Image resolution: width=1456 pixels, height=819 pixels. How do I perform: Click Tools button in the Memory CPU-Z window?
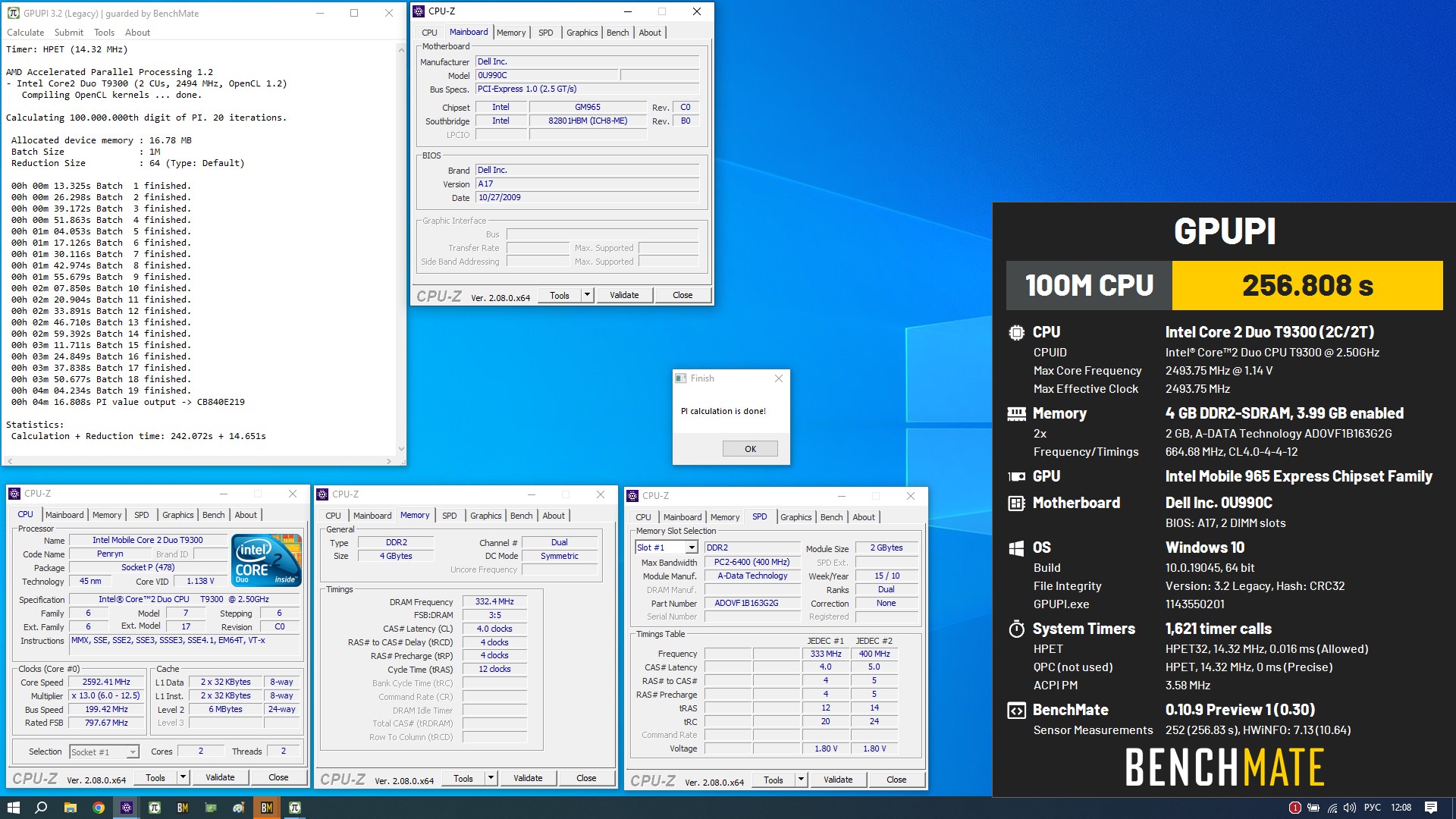point(463,778)
